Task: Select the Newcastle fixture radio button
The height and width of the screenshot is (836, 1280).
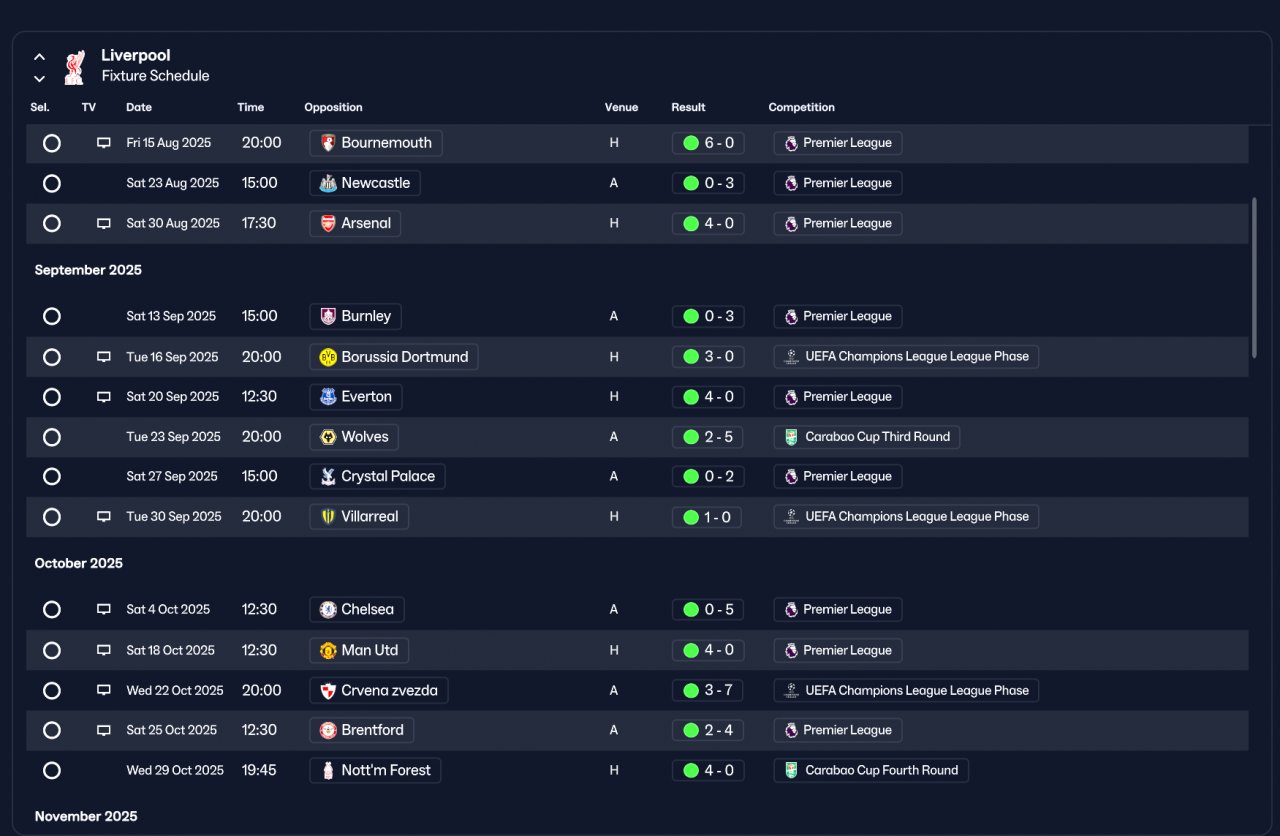Action: pyautogui.click(x=52, y=183)
